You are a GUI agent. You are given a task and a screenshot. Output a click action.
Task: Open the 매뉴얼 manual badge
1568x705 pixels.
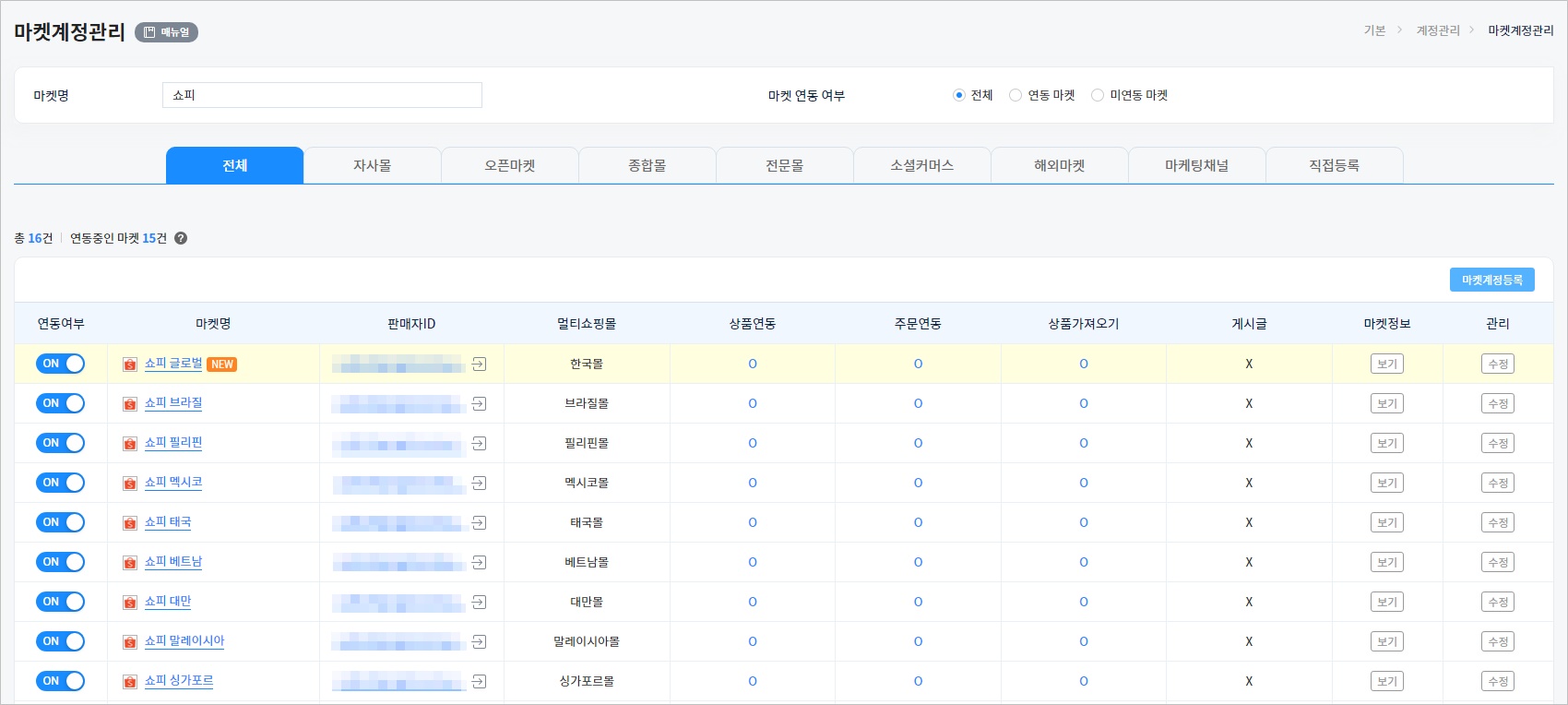coord(167,32)
